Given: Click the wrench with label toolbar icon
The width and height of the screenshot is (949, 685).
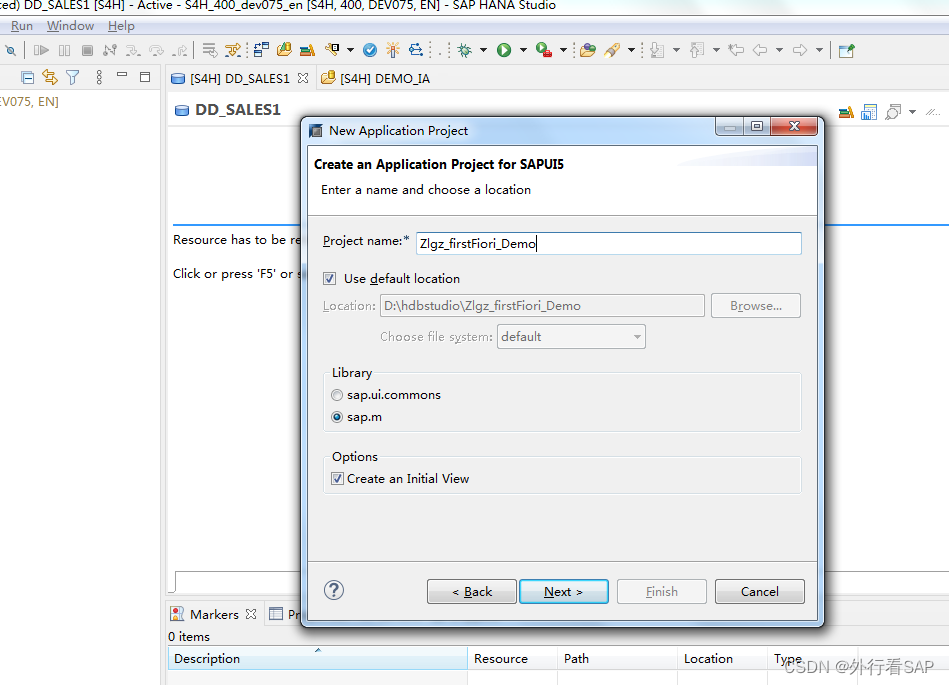Looking at the screenshot, I should pyautogui.click(x=332, y=50).
